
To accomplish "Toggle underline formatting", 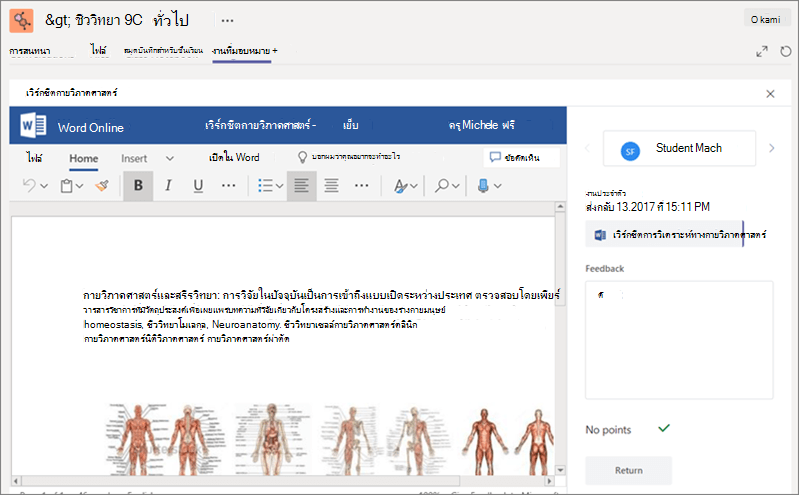I will coord(198,186).
